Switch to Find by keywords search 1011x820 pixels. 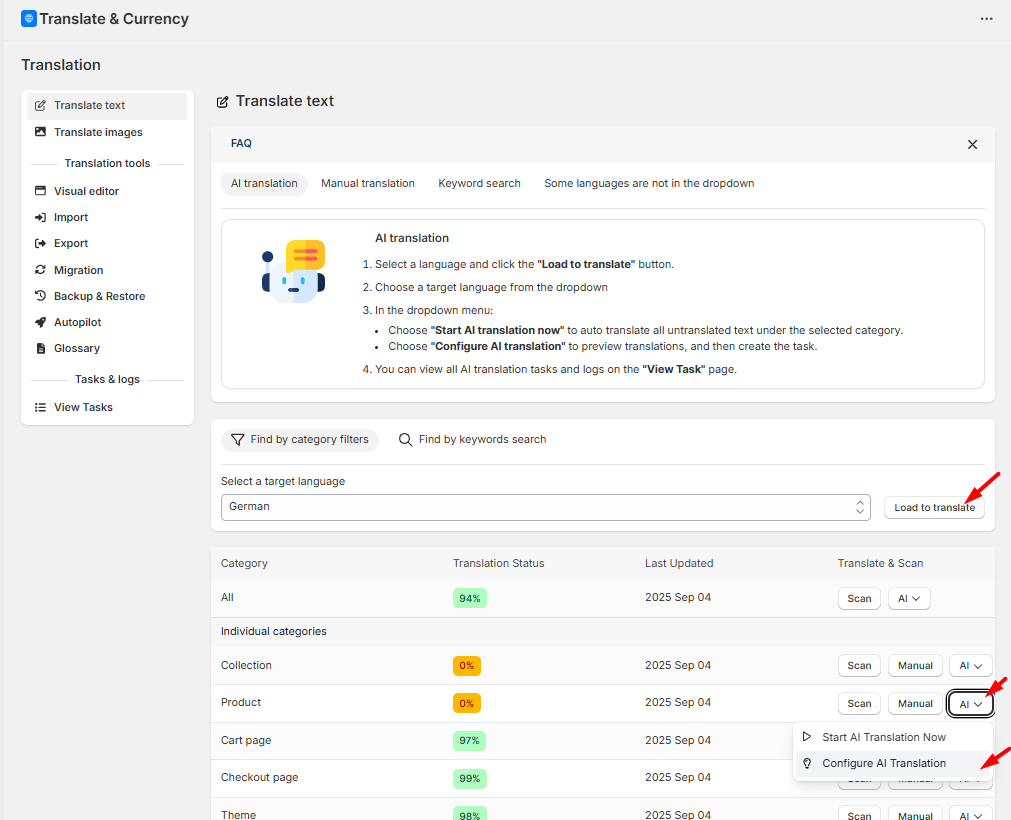(x=472, y=440)
